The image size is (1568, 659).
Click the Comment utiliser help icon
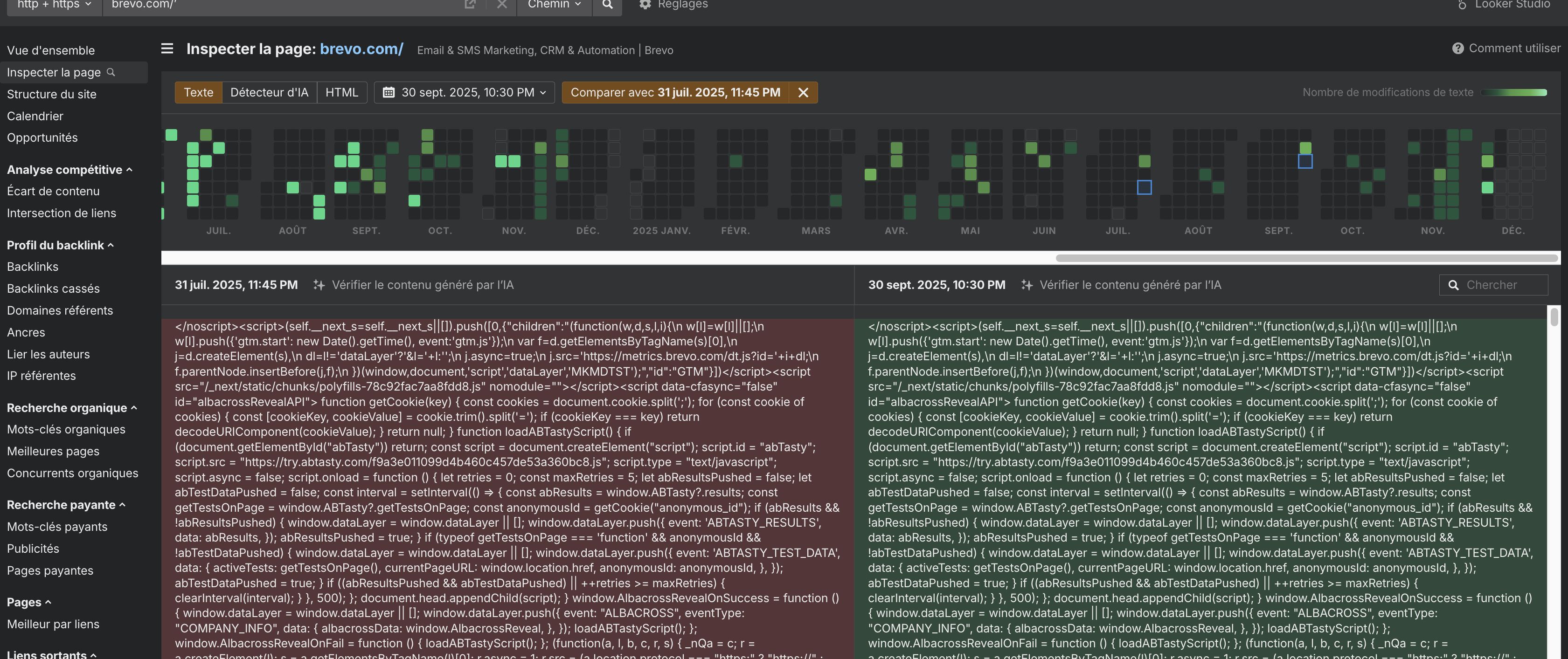1457,48
